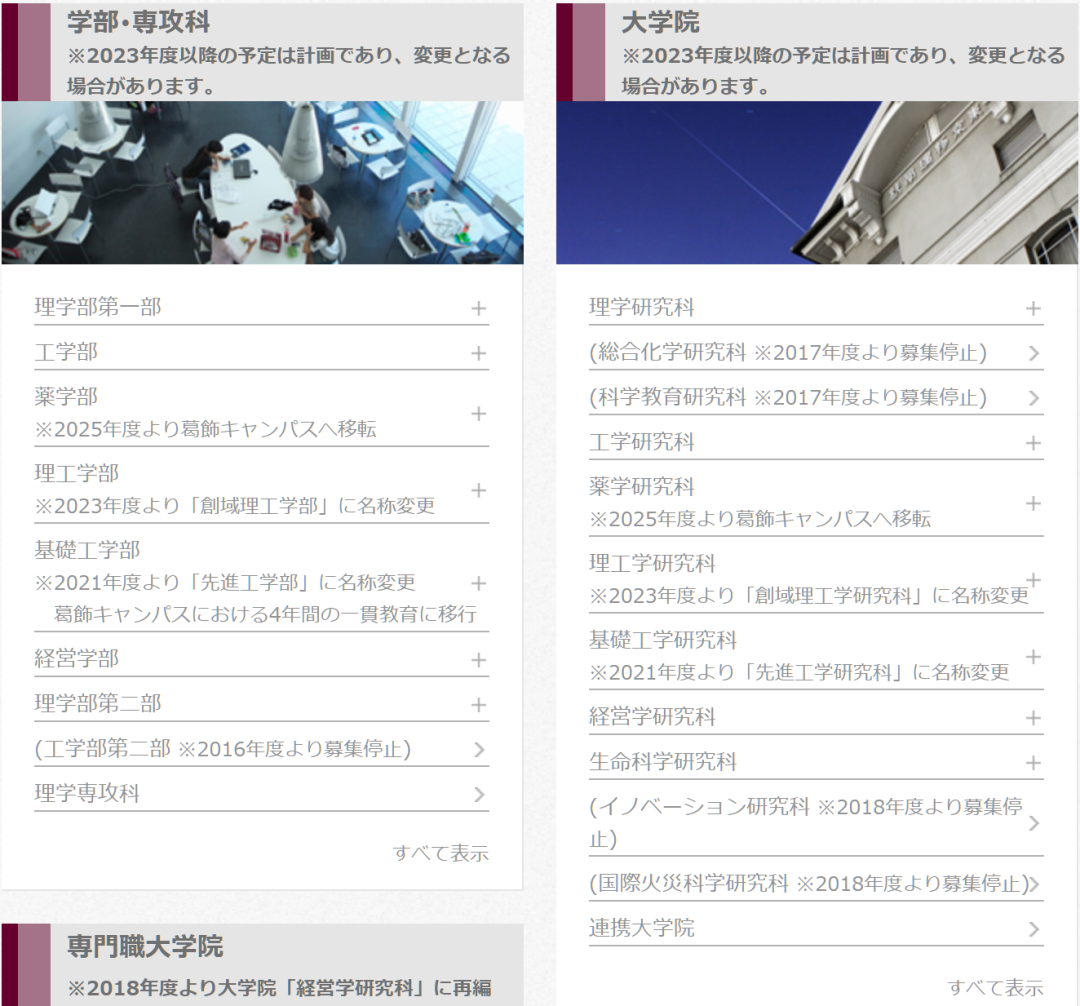The image size is (1080, 1006).
Task: Expand 理学研究科 plus icon
Action: pyautogui.click(x=1033, y=308)
